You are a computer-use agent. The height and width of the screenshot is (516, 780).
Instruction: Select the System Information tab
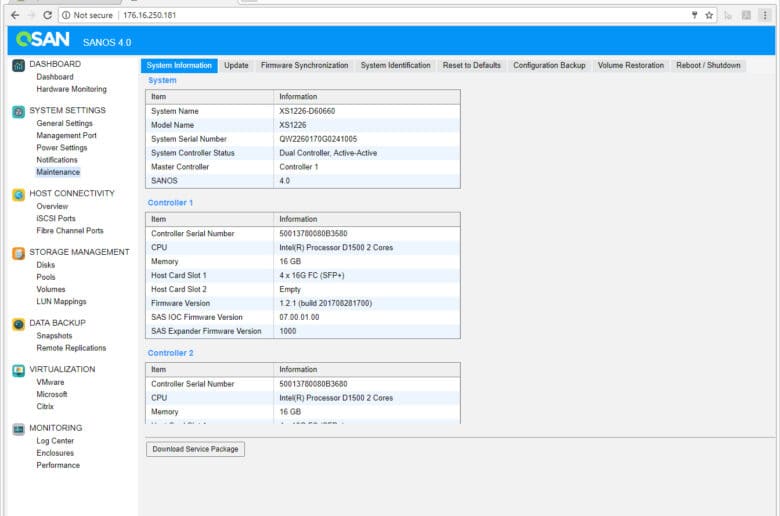click(179, 65)
